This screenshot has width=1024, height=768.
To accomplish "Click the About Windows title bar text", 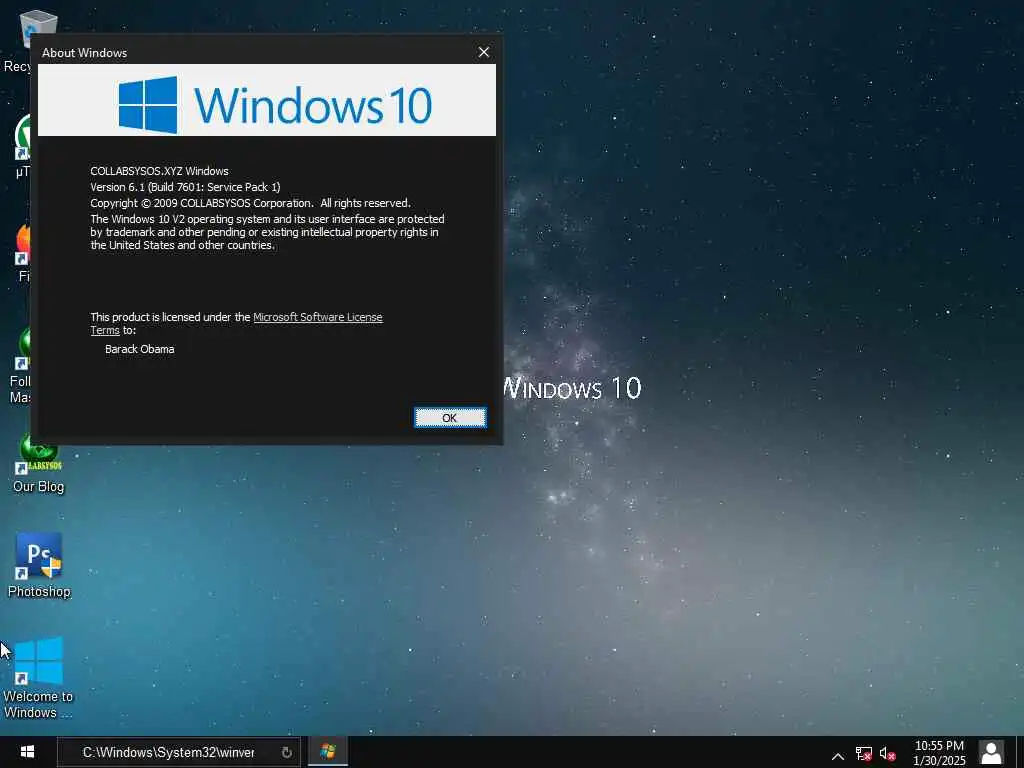I will 84,53.
